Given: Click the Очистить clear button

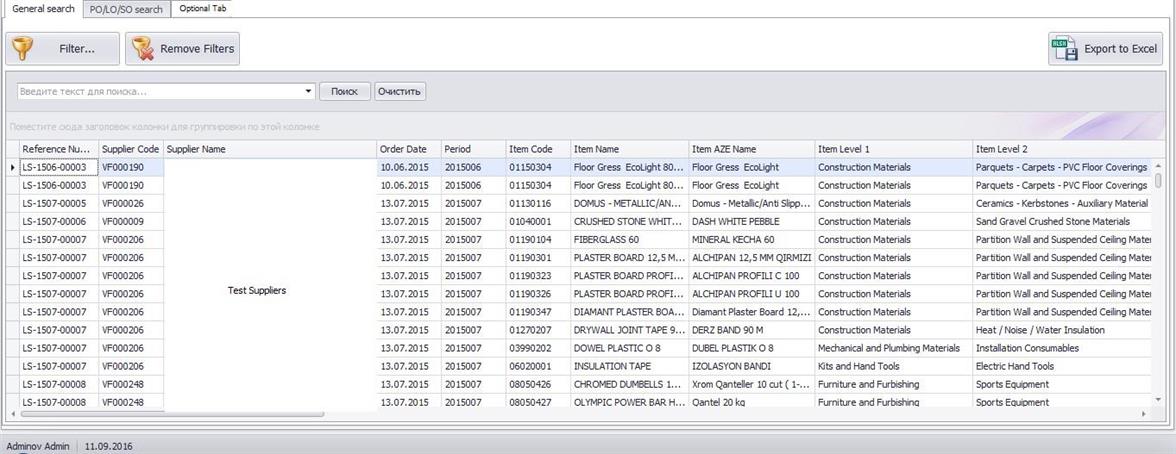Looking at the screenshot, I should 400,92.
